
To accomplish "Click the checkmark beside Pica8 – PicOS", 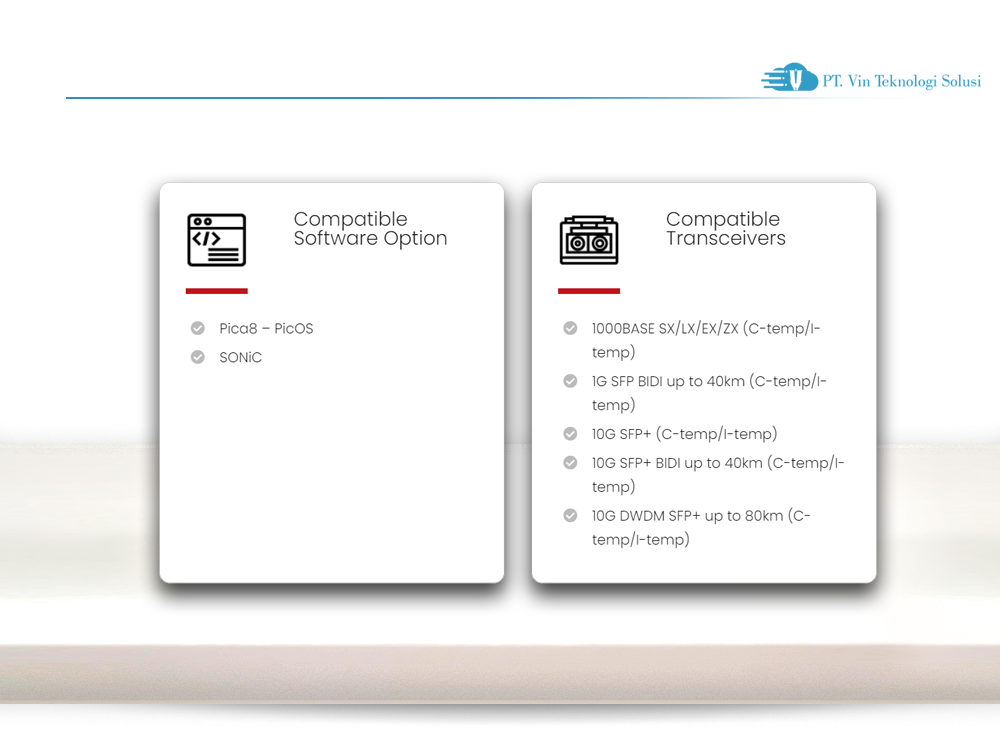I will point(198,328).
